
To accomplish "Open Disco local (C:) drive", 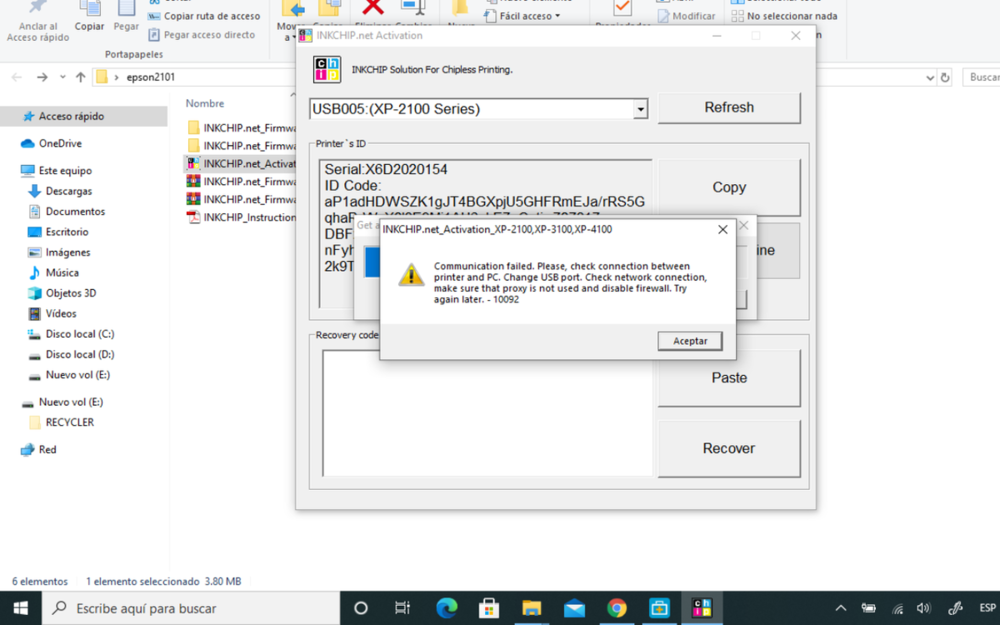I will point(79,334).
